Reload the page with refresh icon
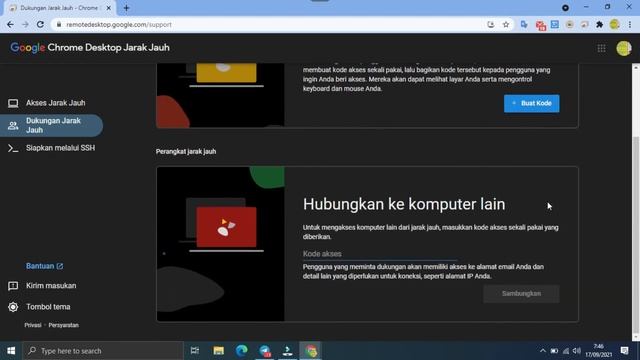Viewport: 640px width, 360px height. [40, 24]
